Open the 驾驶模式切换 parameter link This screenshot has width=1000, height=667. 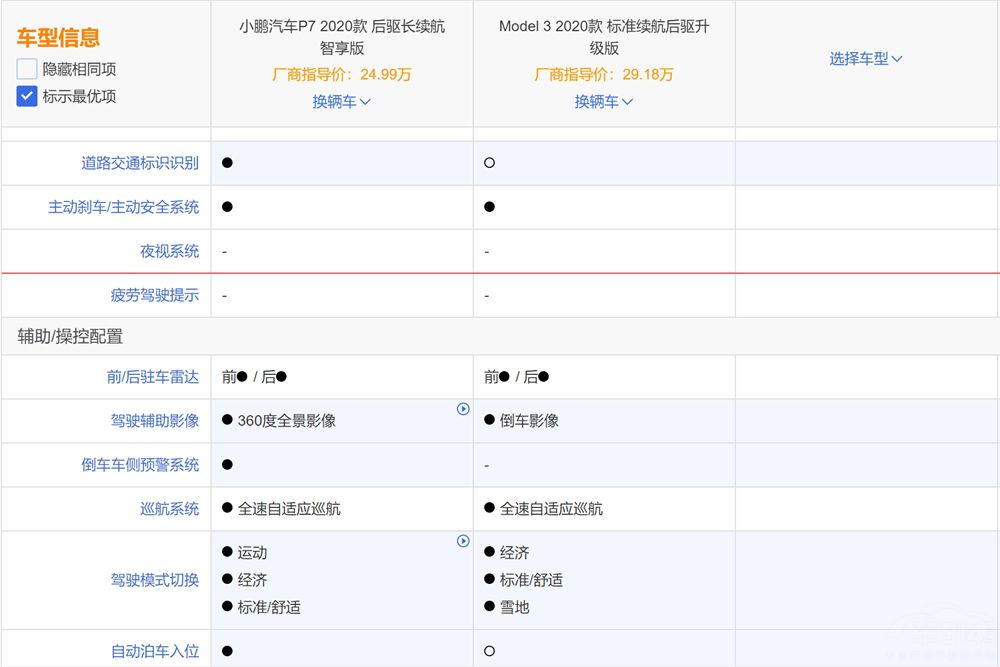[x=155, y=580]
